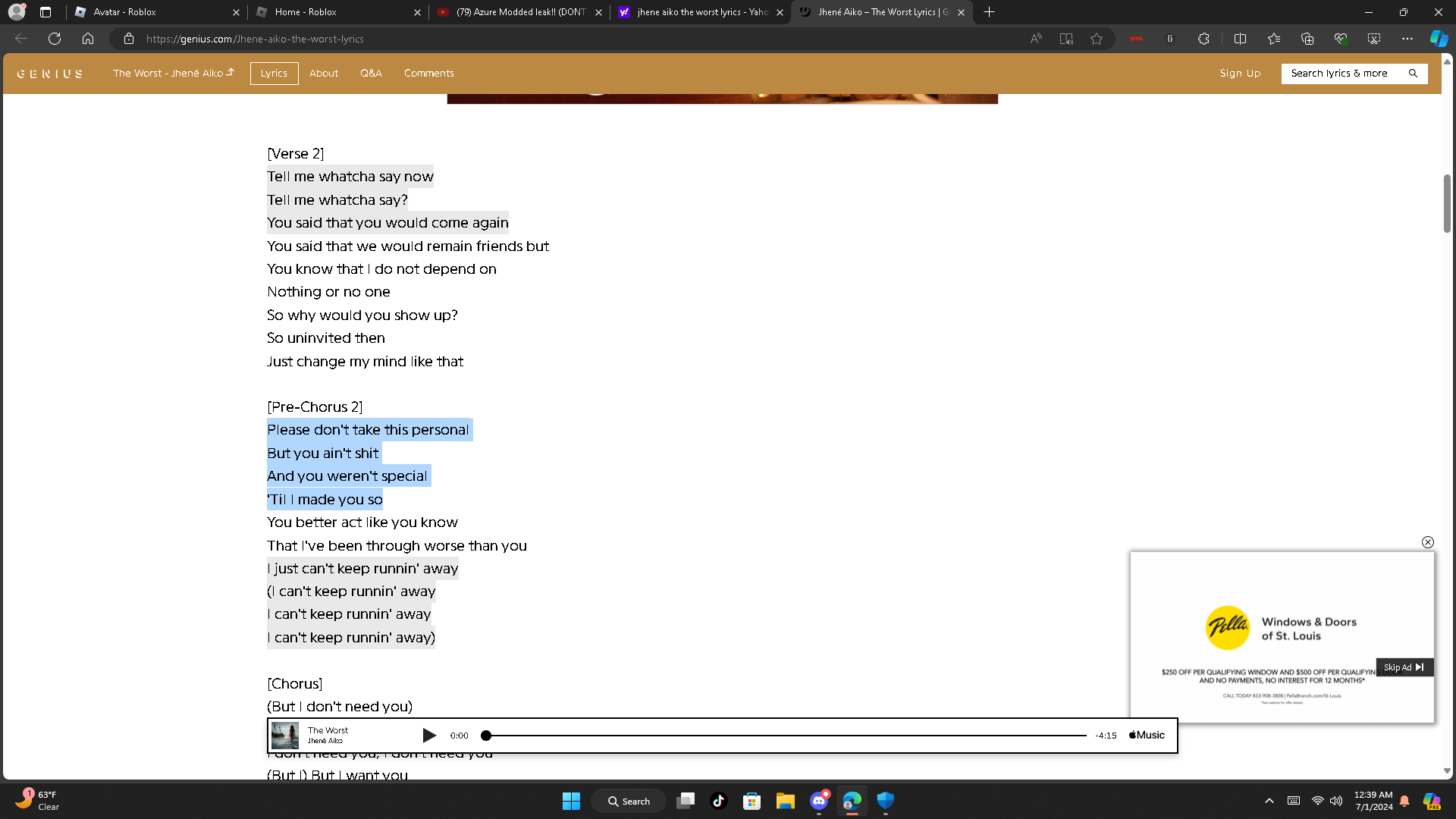This screenshot has height=819, width=1456.
Task: Click the browser address bar URL
Action: 255,39
